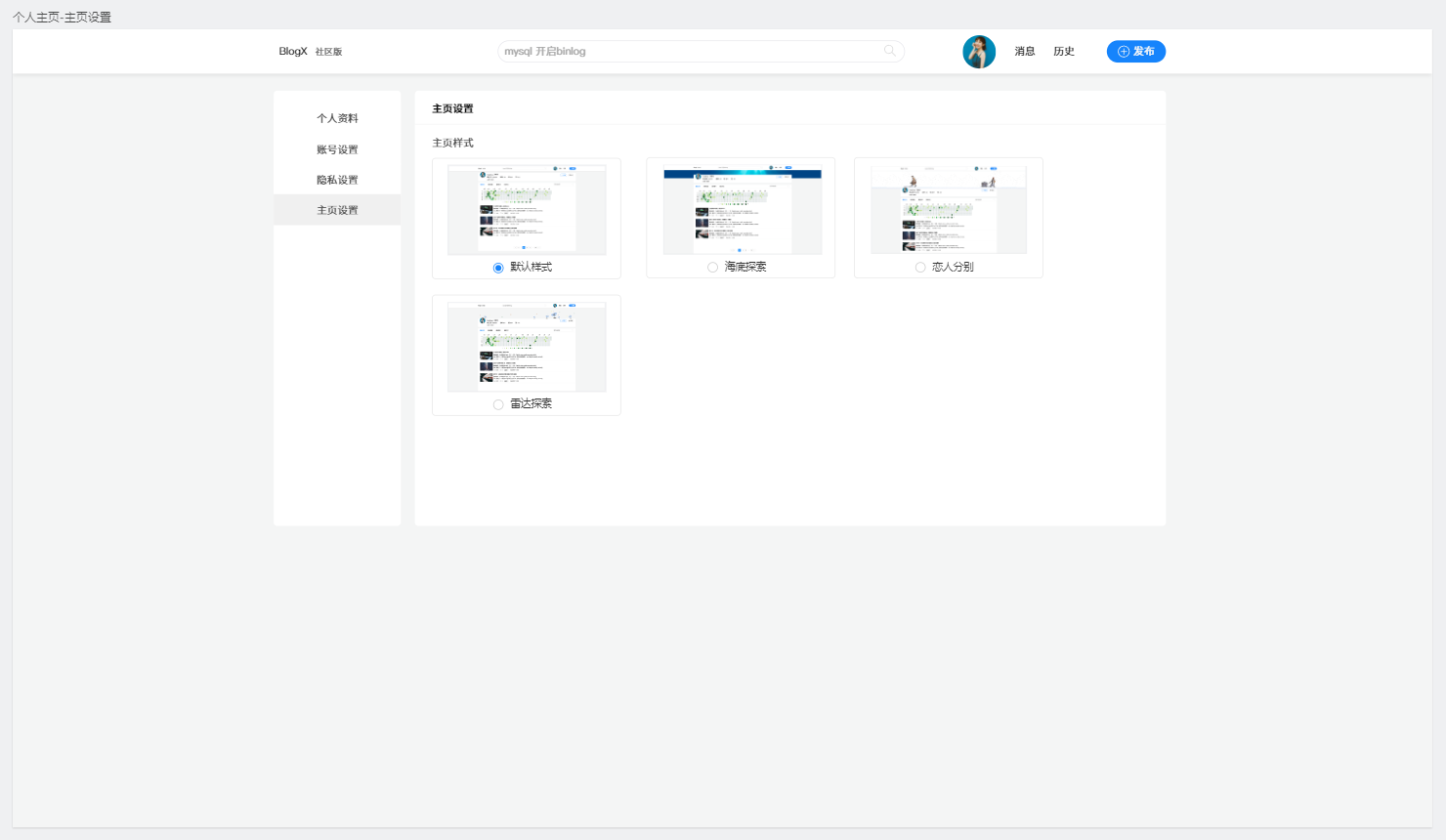Click the 默认样式 preview thumbnail
The width and height of the screenshot is (1446, 840).
[x=527, y=209]
